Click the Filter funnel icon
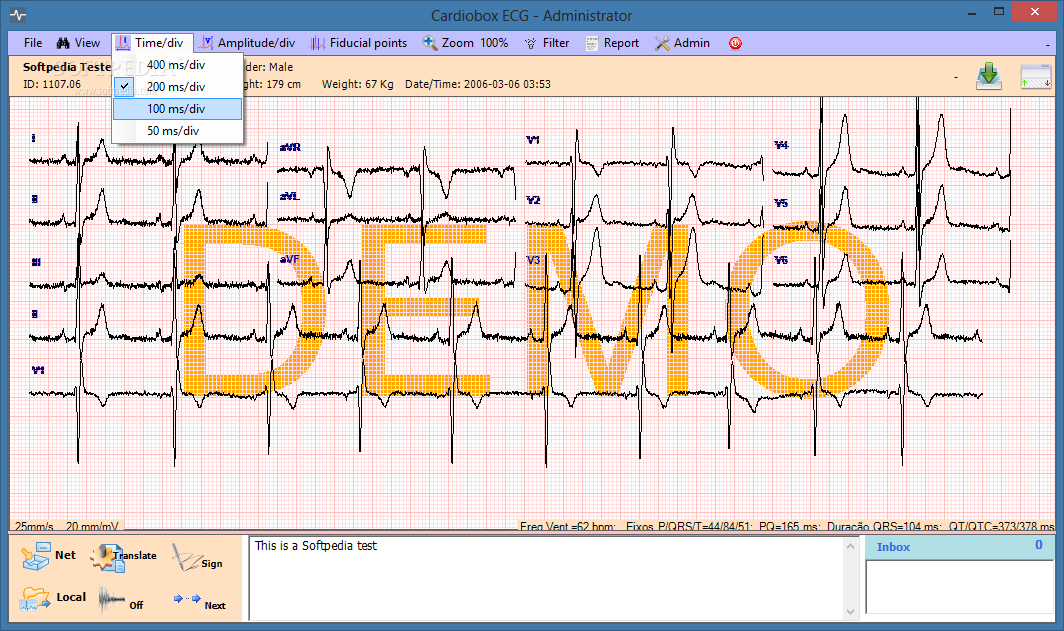This screenshot has width=1064, height=631. 530,43
